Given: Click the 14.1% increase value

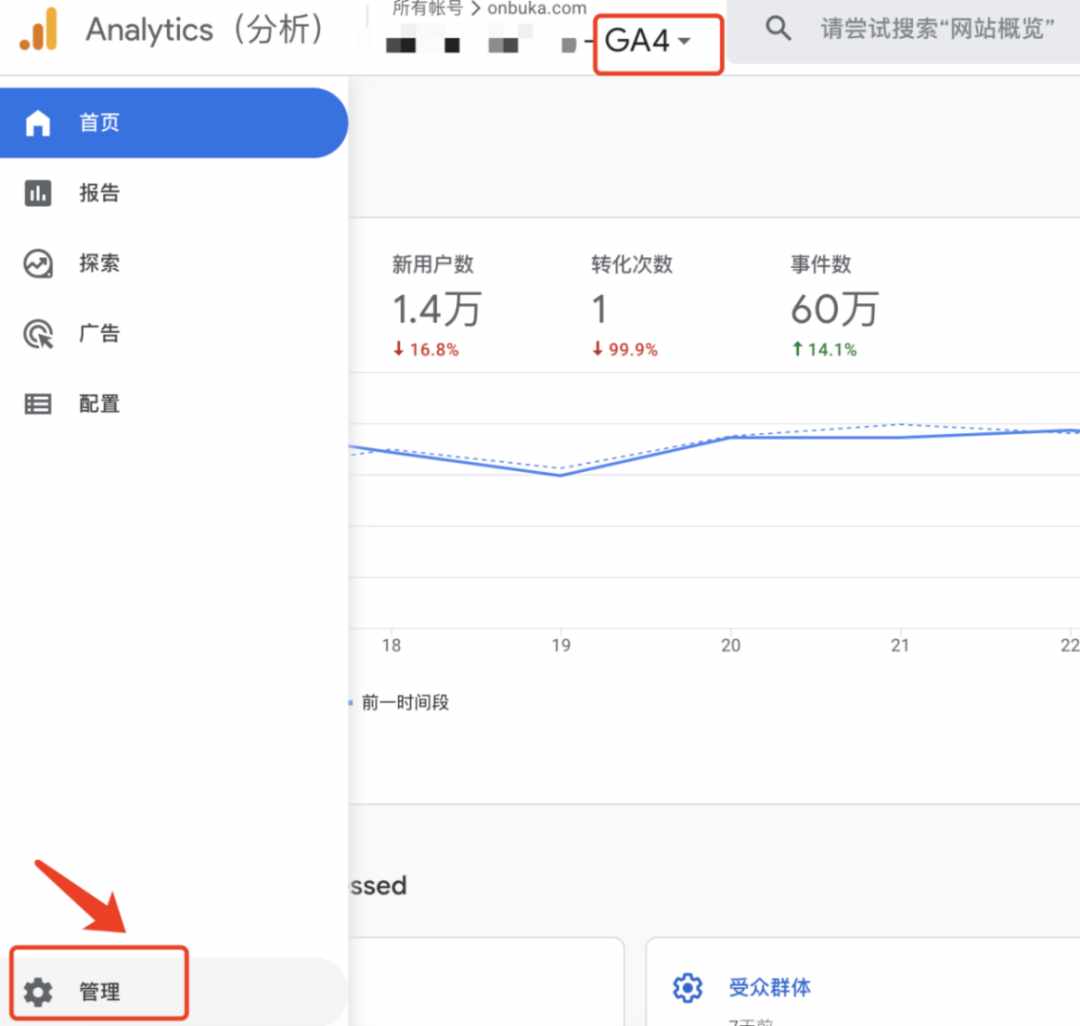Looking at the screenshot, I should click(x=824, y=349).
